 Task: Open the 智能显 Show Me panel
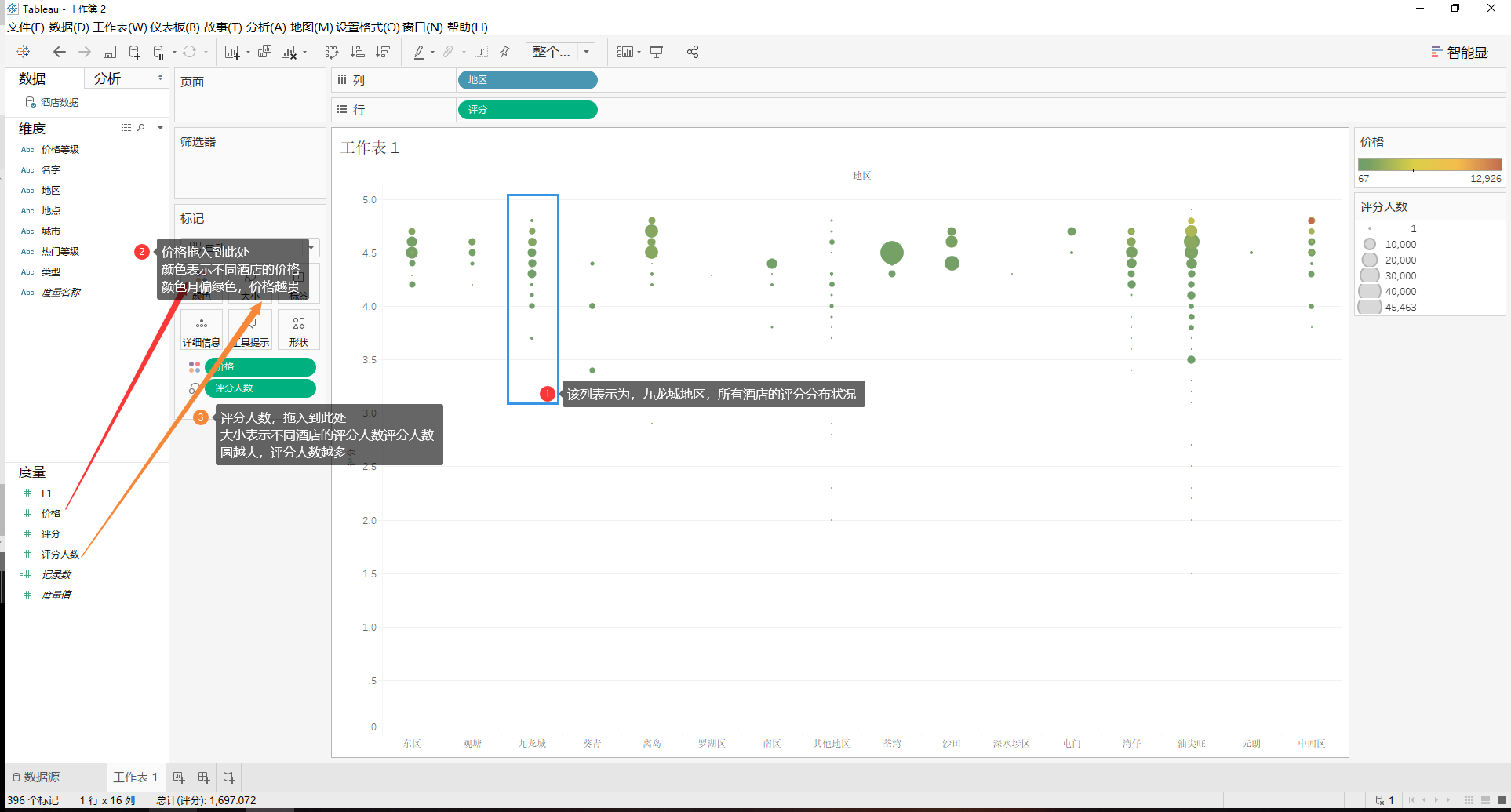(x=1459, y=53)
